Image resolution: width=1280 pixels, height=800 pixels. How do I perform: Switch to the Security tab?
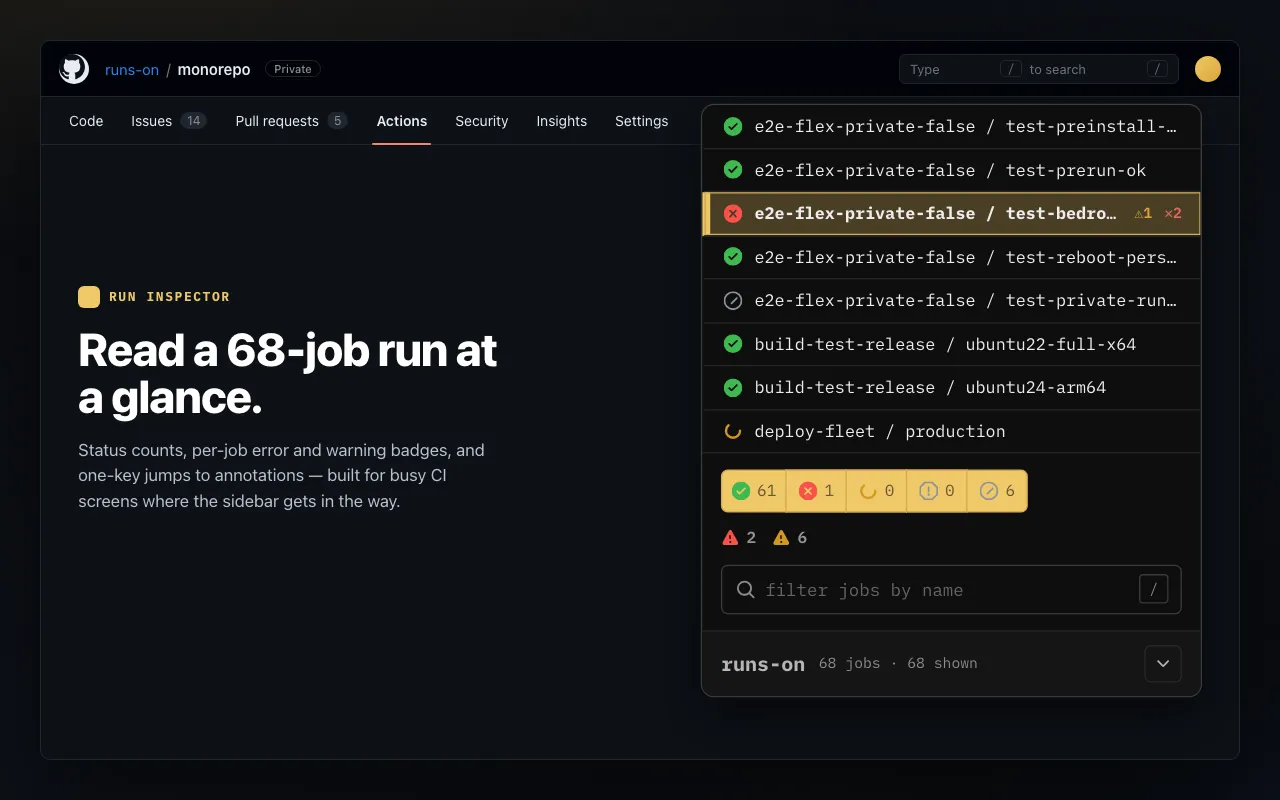point(482,121)
